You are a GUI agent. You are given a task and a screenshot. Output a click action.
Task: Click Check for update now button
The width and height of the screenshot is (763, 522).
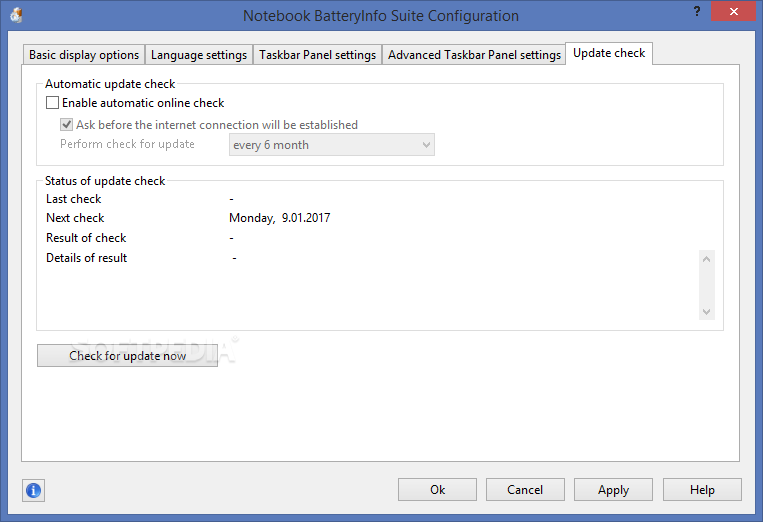(x=127, y=356)
